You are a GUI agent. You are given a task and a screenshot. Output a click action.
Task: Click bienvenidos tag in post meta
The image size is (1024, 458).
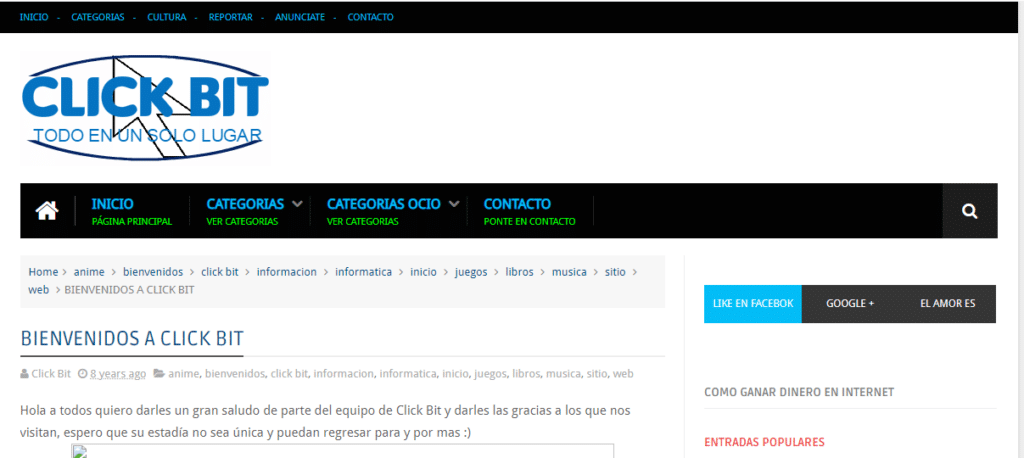point(235,374)
